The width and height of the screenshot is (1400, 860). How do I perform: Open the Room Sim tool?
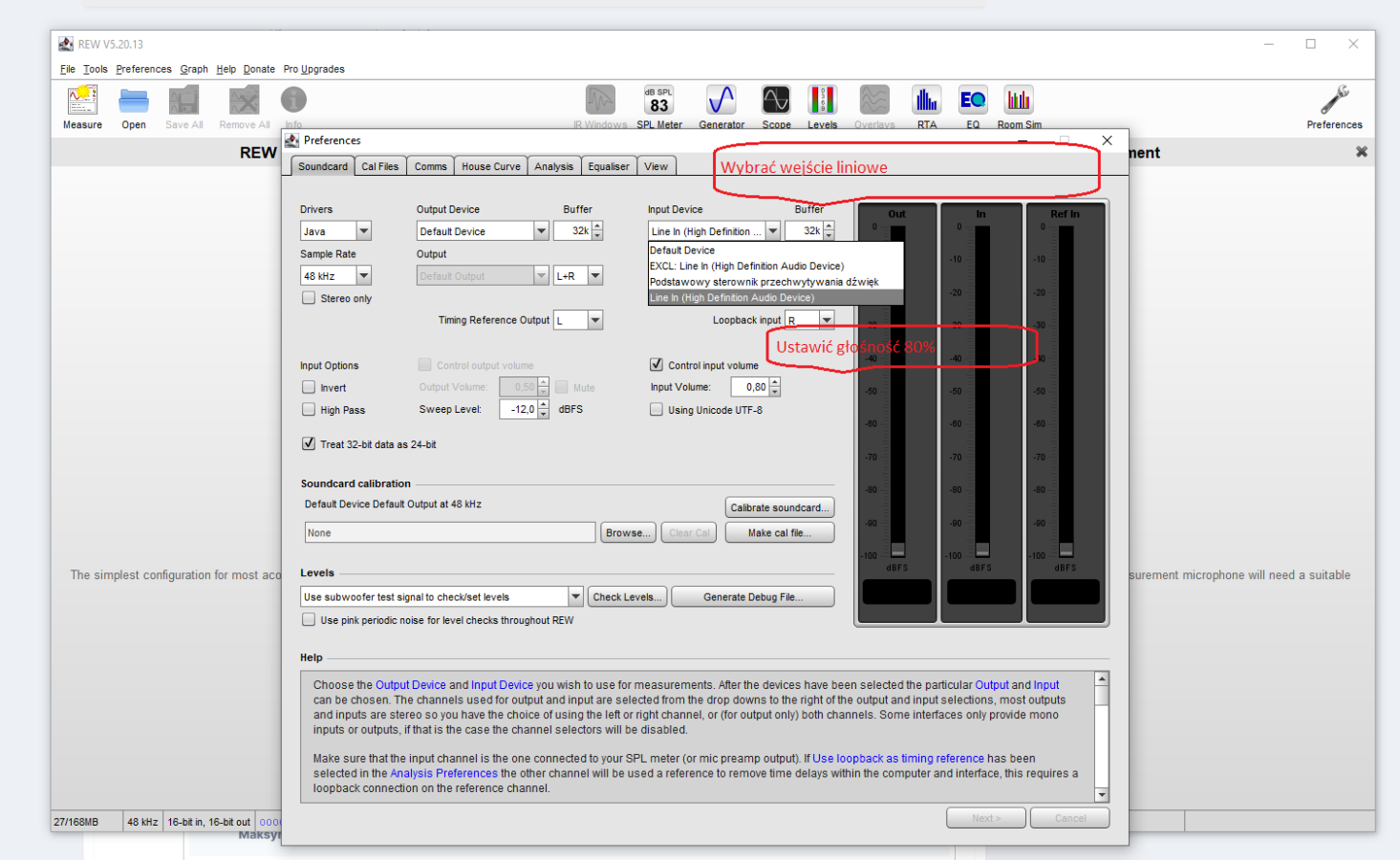(x=1019, y=106)
